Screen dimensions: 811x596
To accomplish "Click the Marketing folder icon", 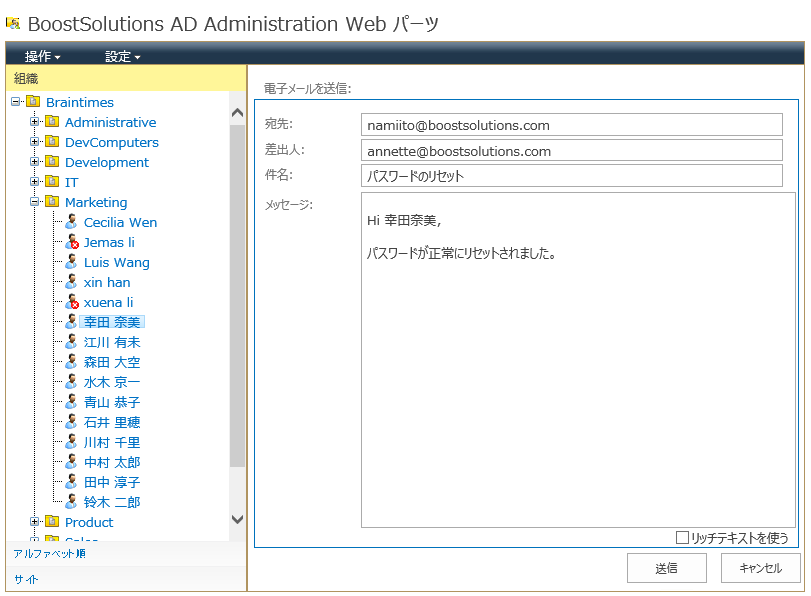I will point(52,201).
